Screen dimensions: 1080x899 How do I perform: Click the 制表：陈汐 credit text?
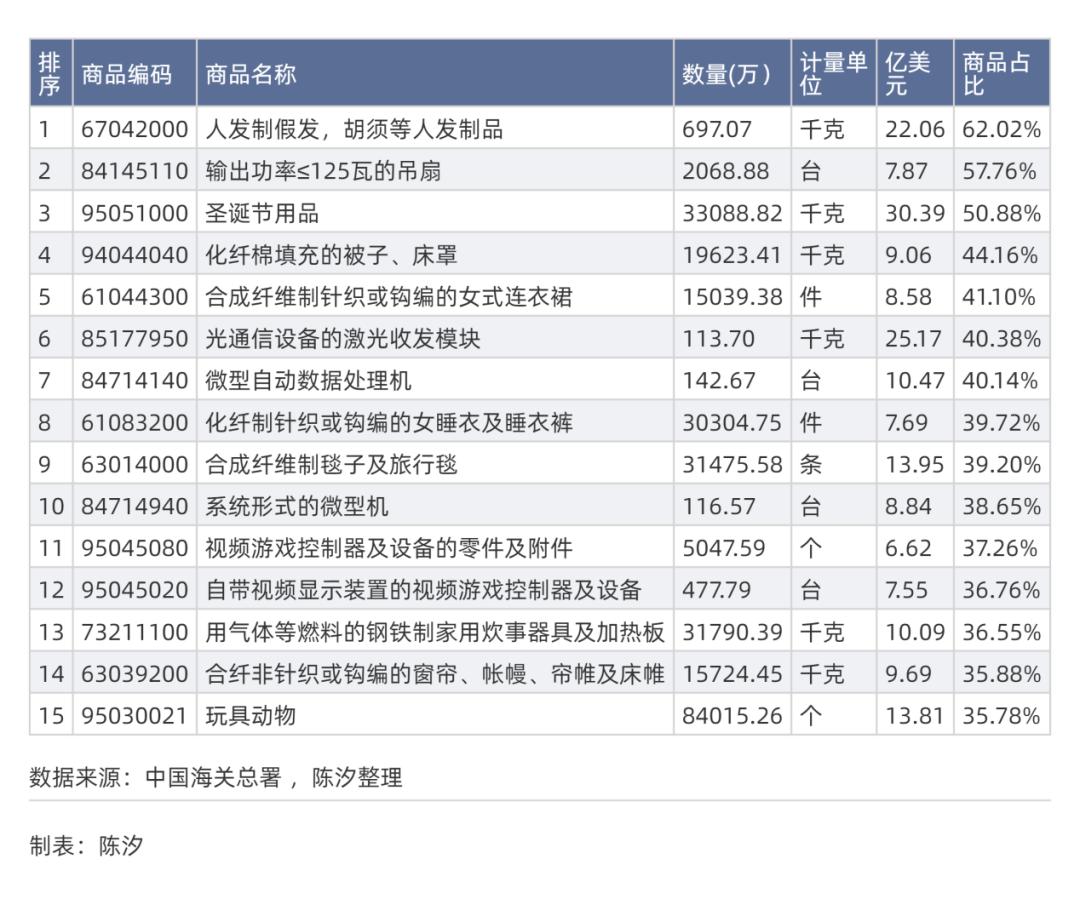point(89,841)
